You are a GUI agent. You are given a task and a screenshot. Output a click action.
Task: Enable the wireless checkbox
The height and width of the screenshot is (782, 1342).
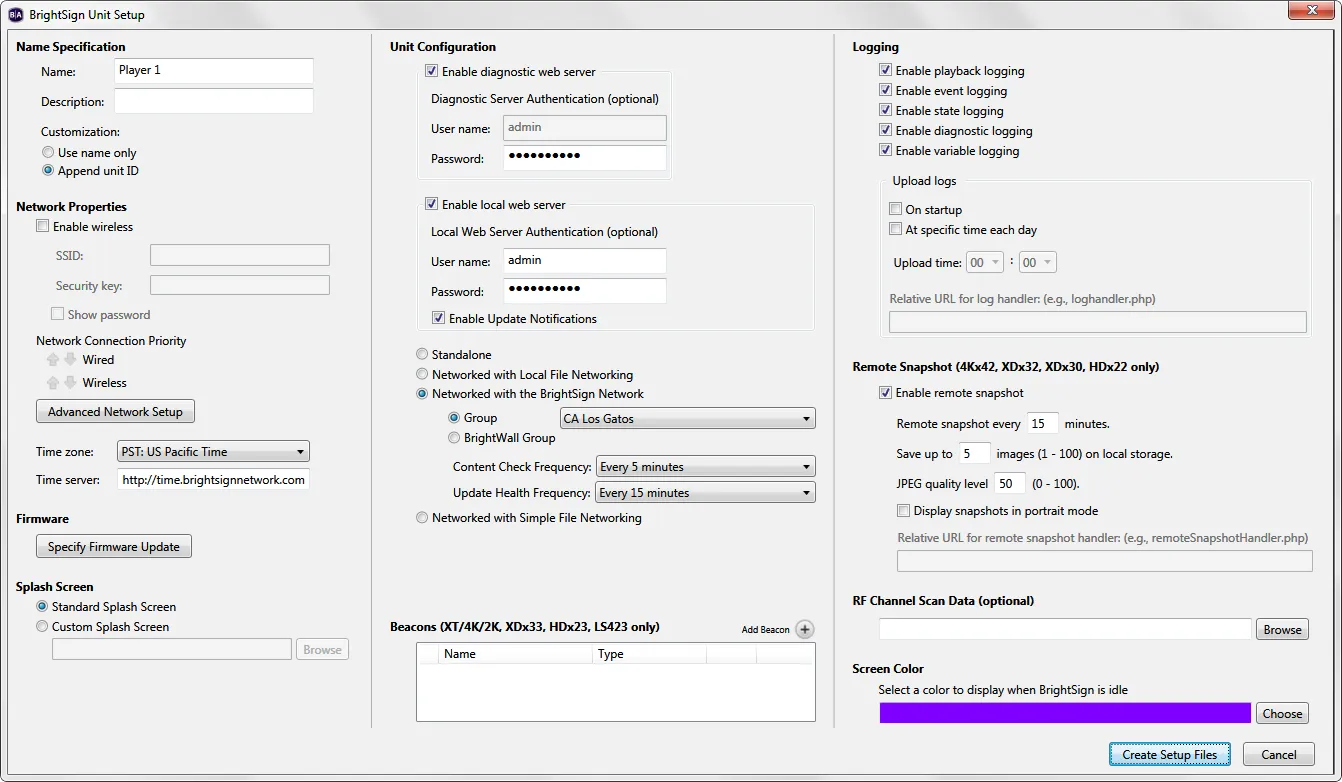pos(42,227)
